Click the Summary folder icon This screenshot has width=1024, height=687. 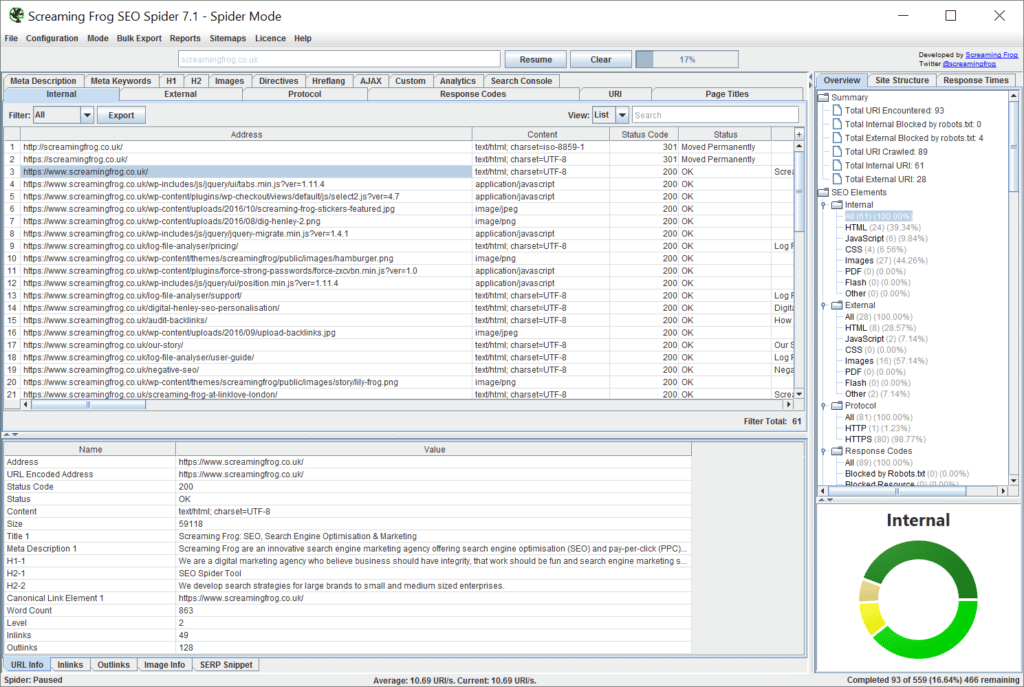coord(824,97)
